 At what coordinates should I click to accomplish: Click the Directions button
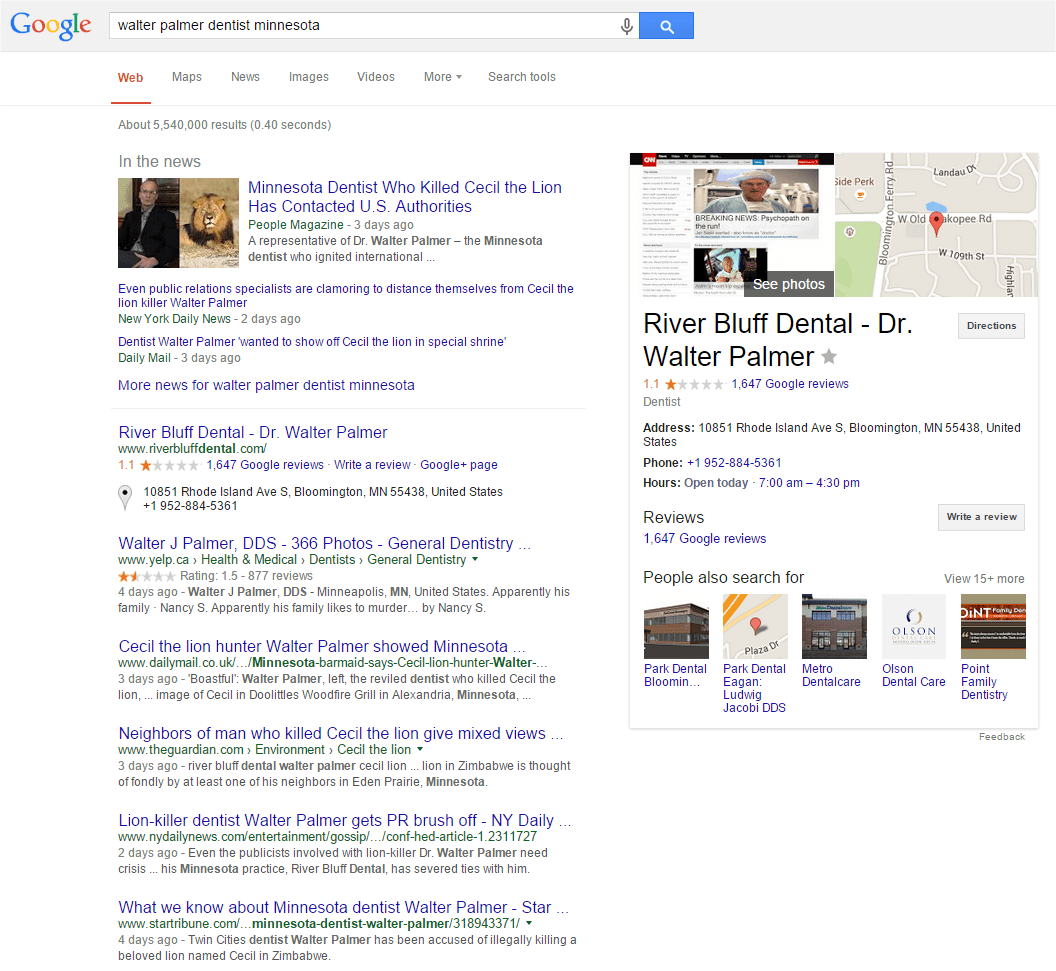(990, 326)
